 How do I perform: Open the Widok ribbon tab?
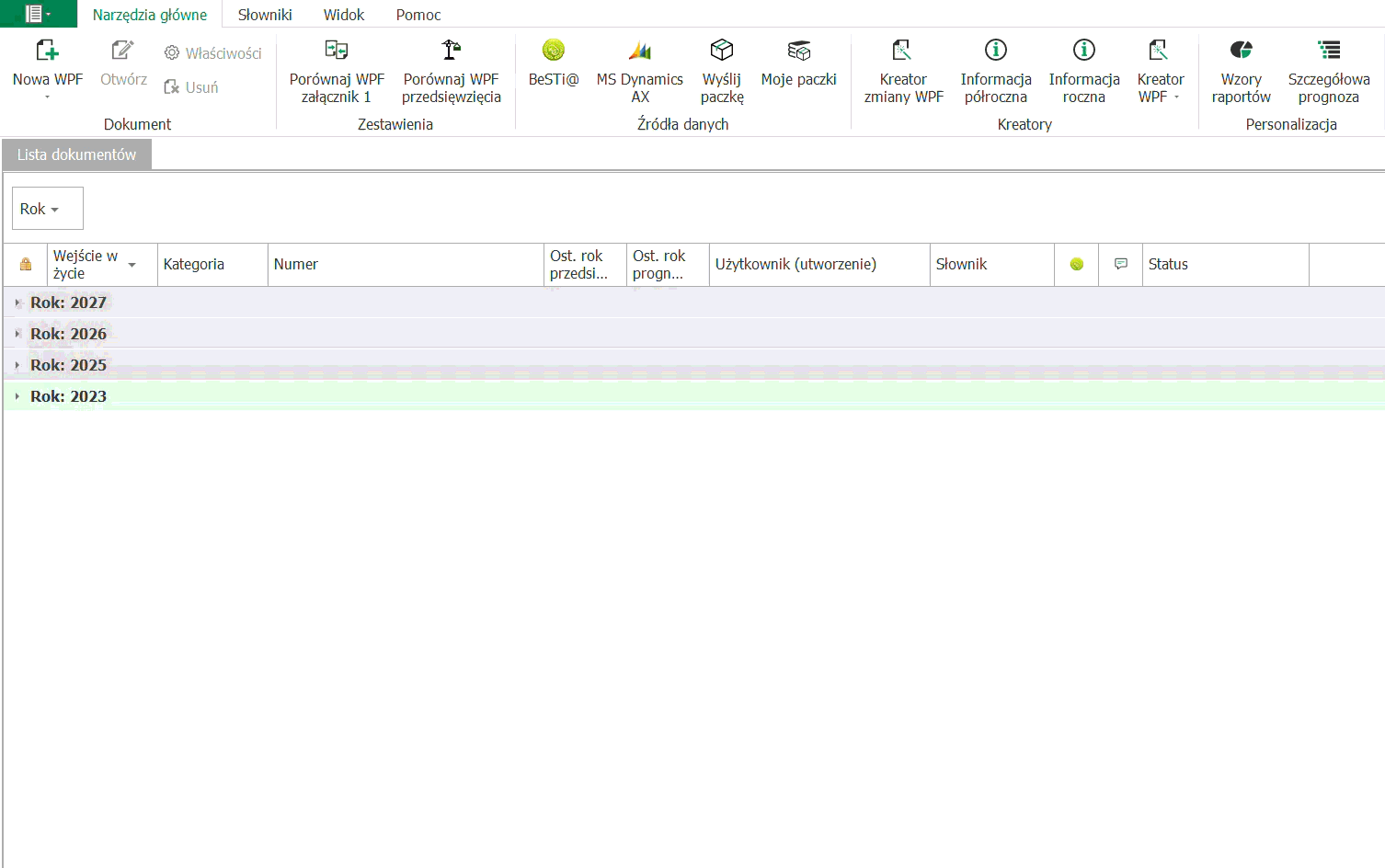click(344, 15)
